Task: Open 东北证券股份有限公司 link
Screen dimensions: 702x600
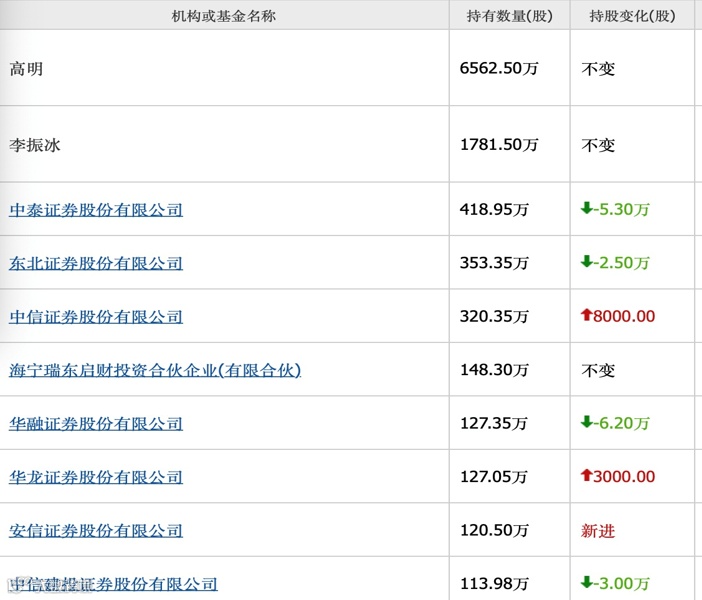Action: 96,263
